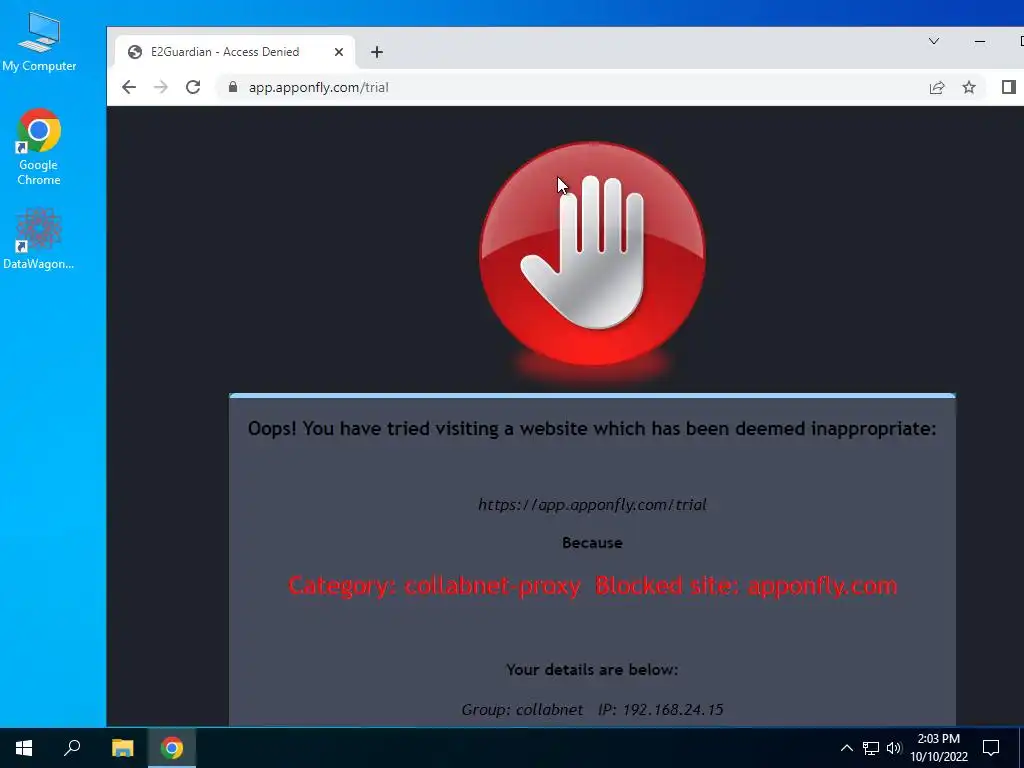The width and height of the screenshot is (1024, 768).
Task: Select the E2Guardian - Access Denied tab
Action: click(x=235, y=52)
